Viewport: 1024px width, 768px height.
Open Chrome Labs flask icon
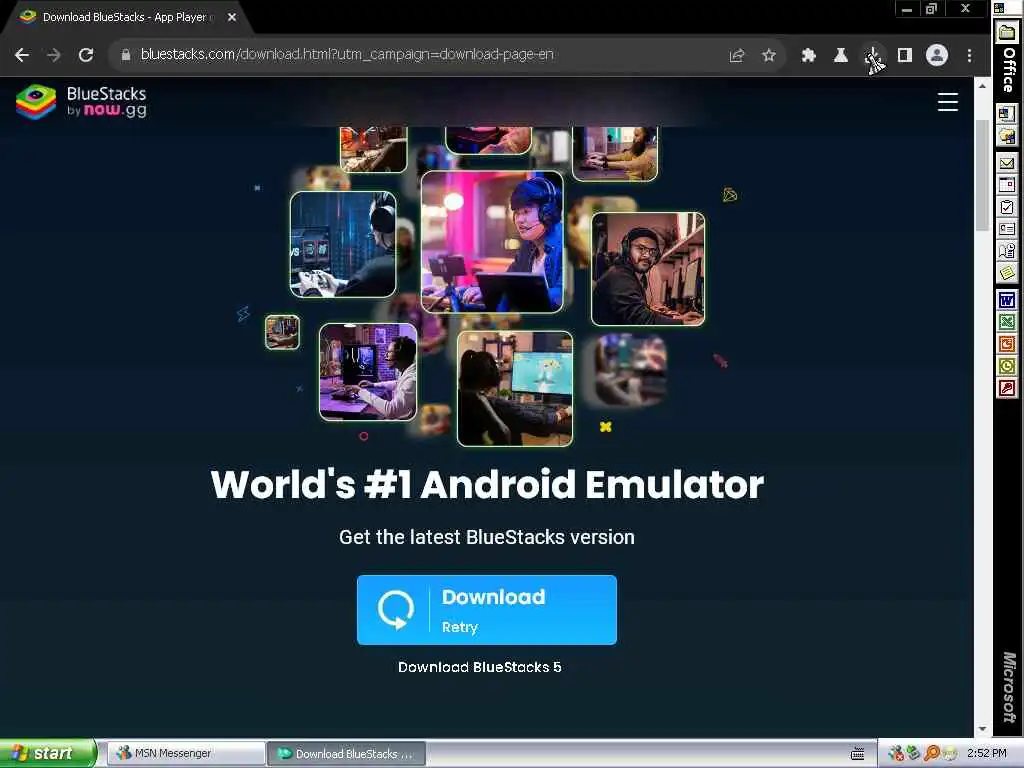[841, 56]
